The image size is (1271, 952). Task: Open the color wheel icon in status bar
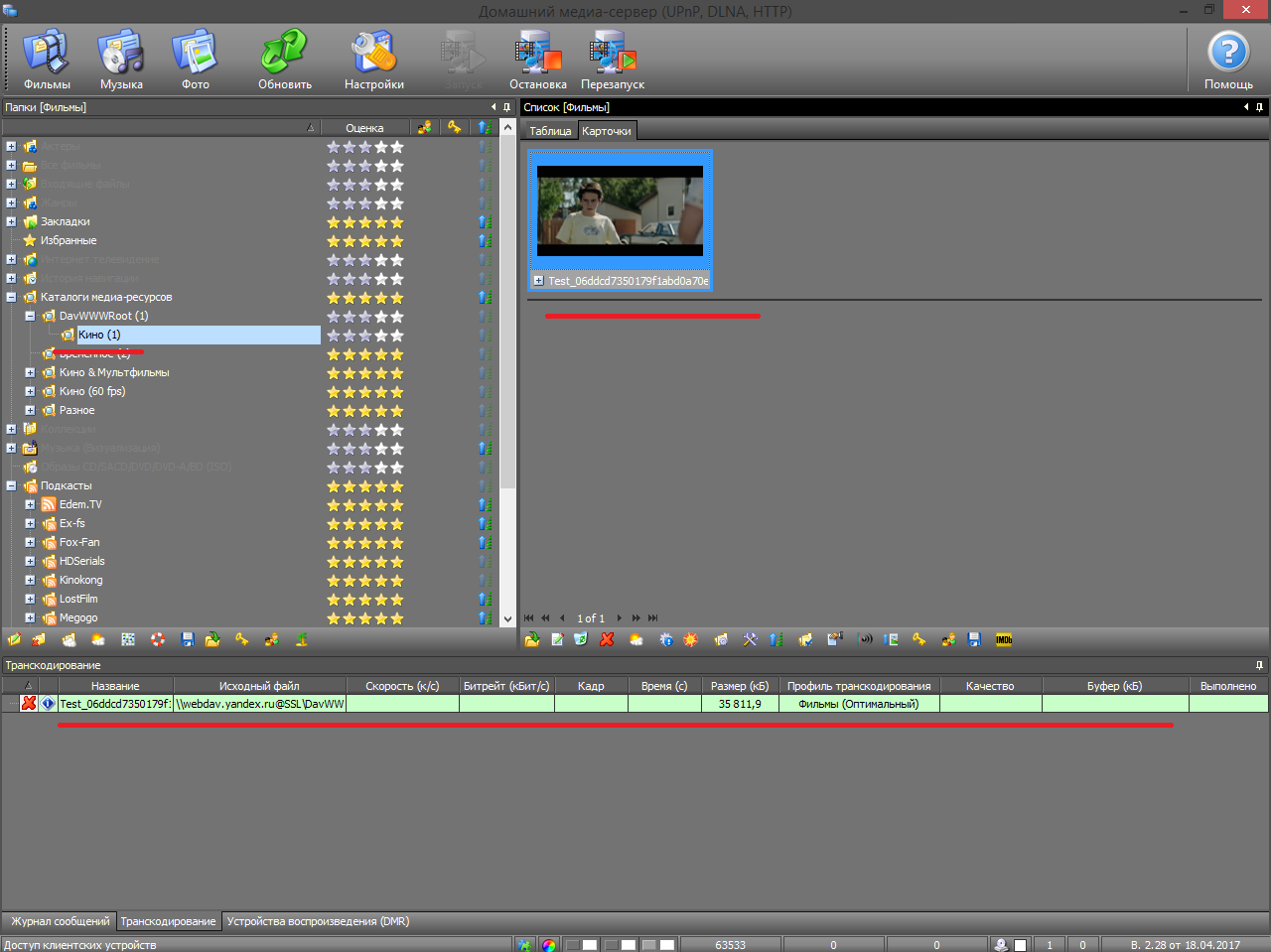point(549,945)
